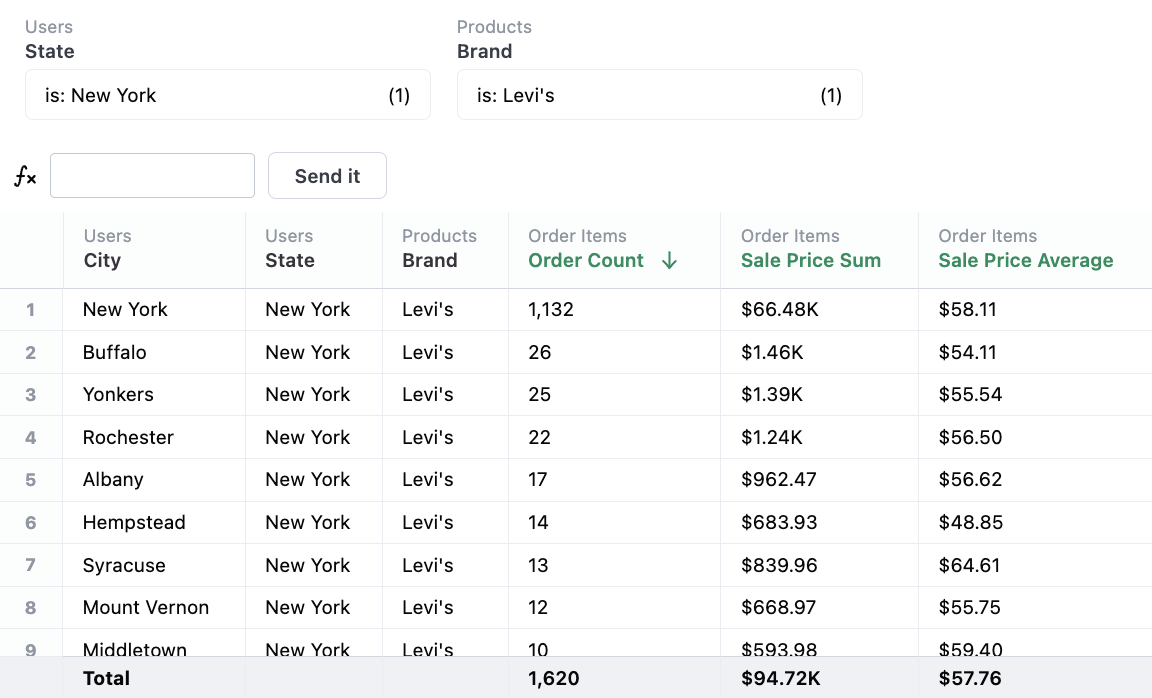
Task: Sort by Order Count column header
Action: tap(586, 261)
